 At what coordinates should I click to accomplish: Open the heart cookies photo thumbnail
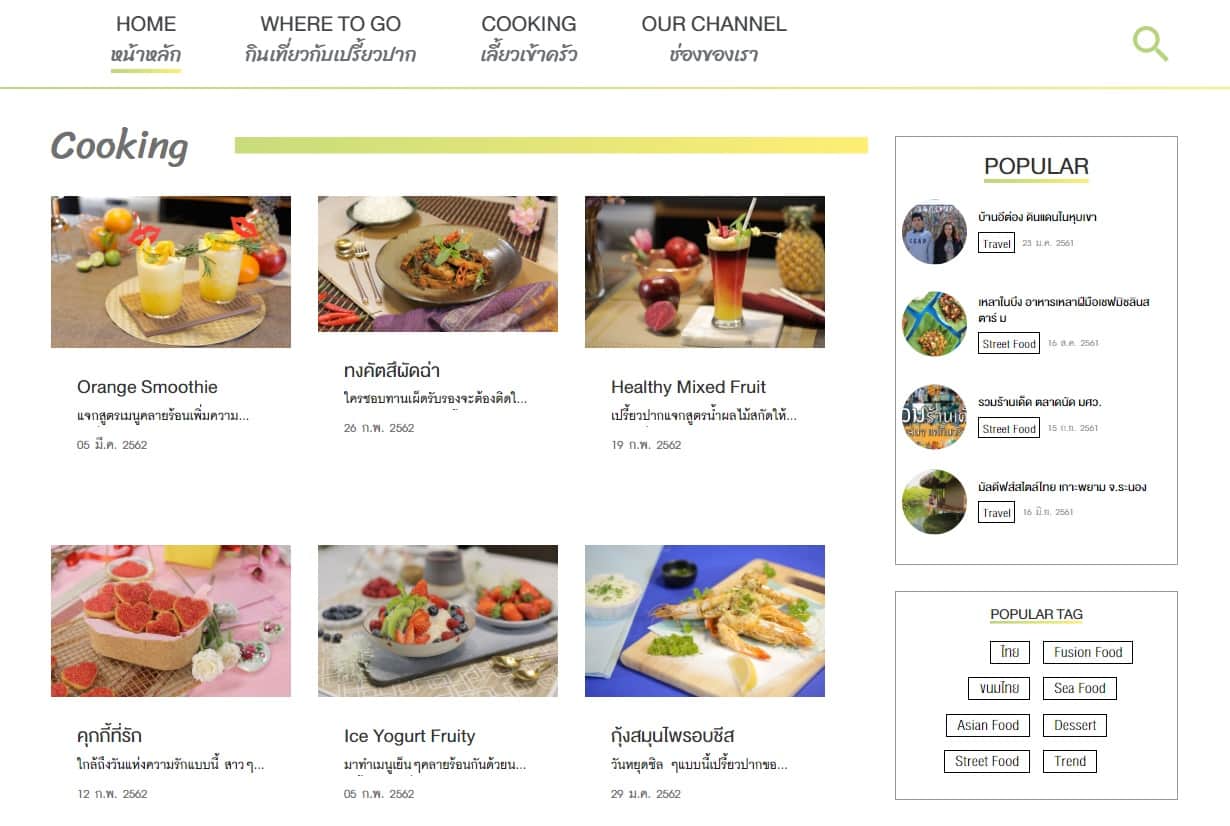coord(171,621)
